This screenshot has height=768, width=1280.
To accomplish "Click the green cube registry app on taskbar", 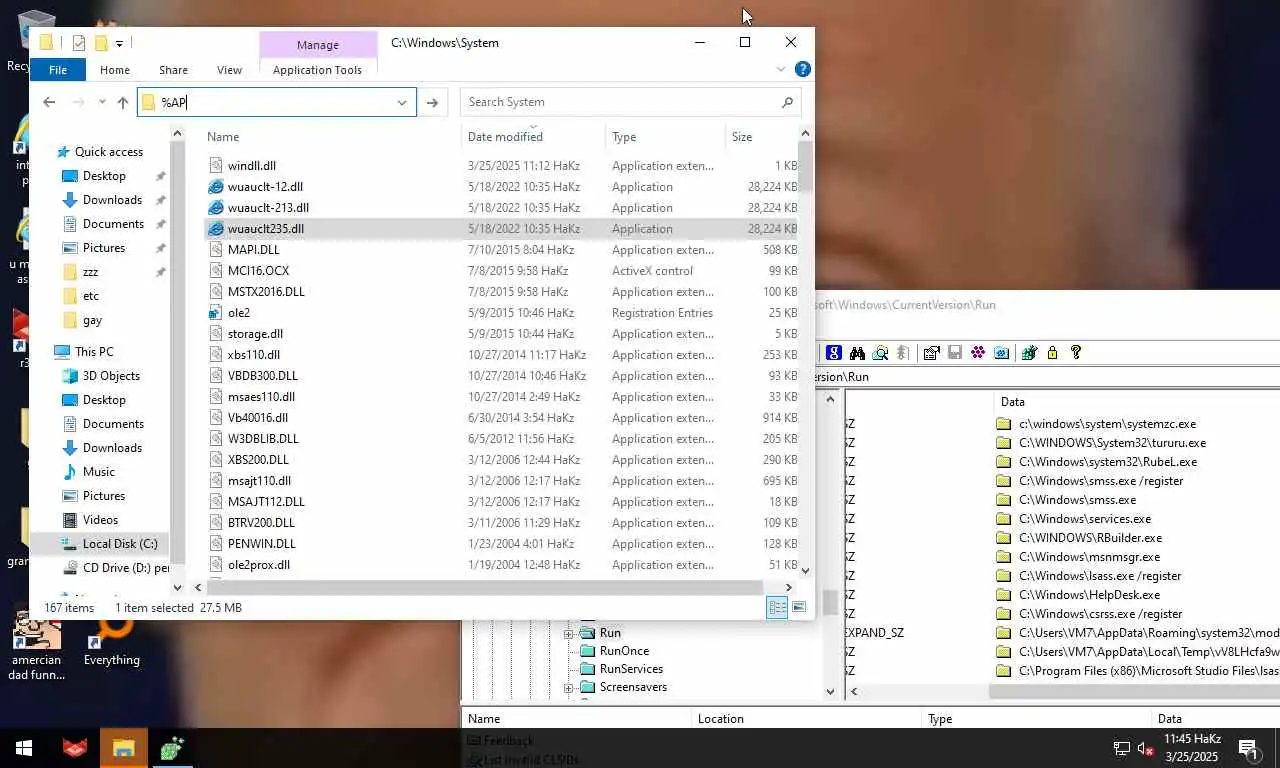I will 173,748.
